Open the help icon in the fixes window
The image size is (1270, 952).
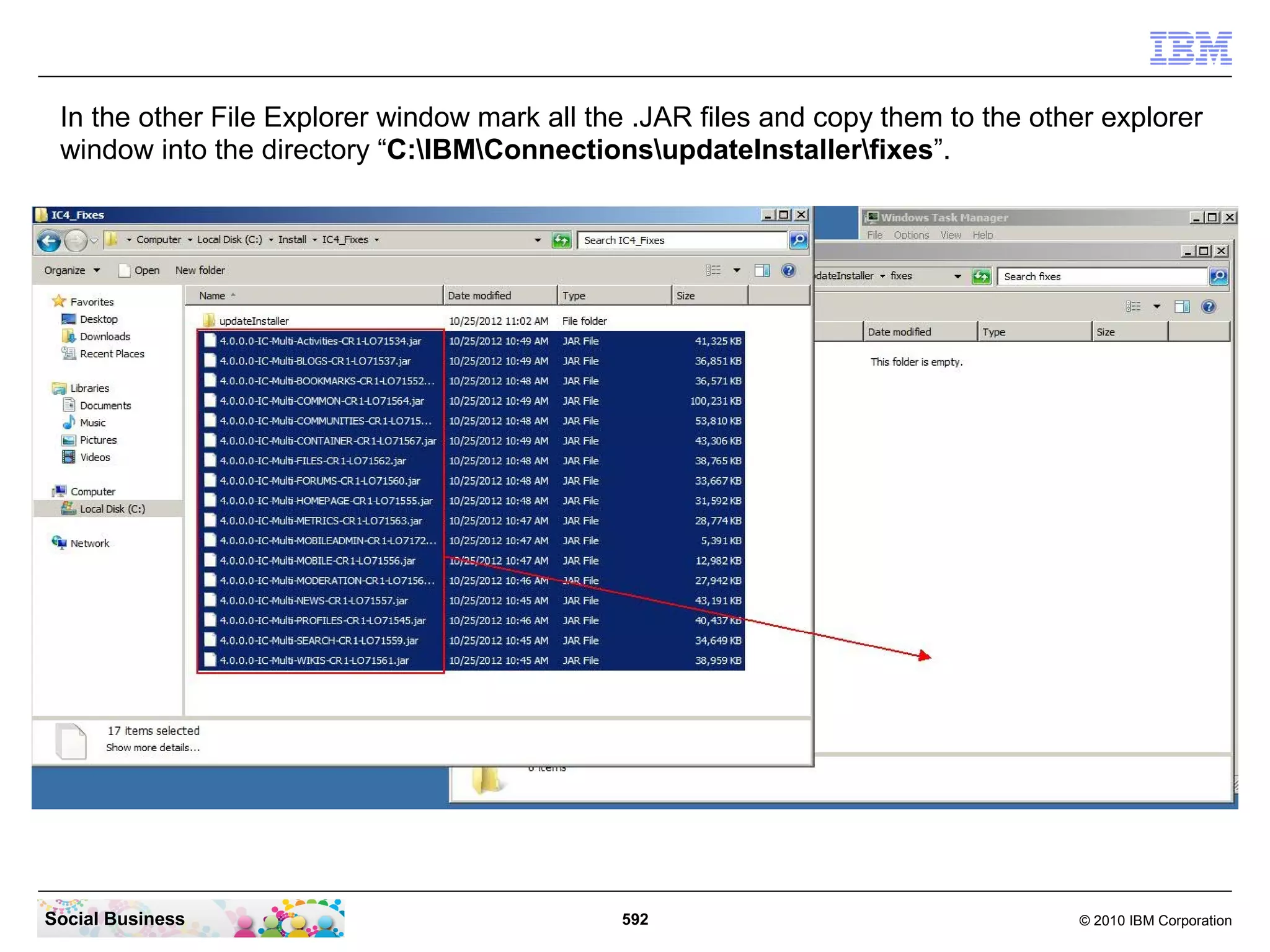point(1209,307)
